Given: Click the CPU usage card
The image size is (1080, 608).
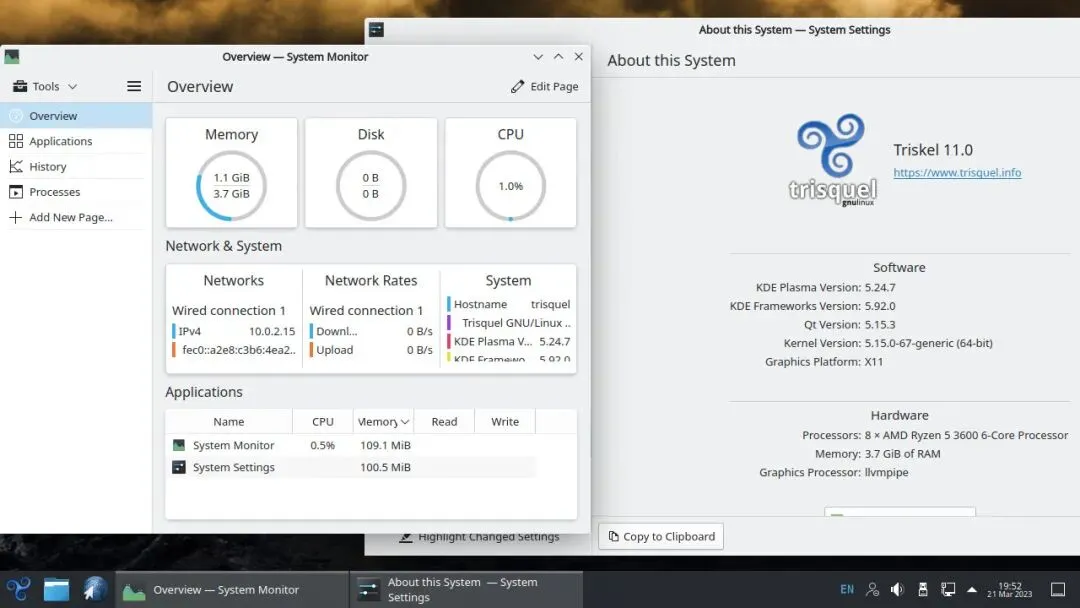Looking at the screenshot, I should (x=510, y=172).
